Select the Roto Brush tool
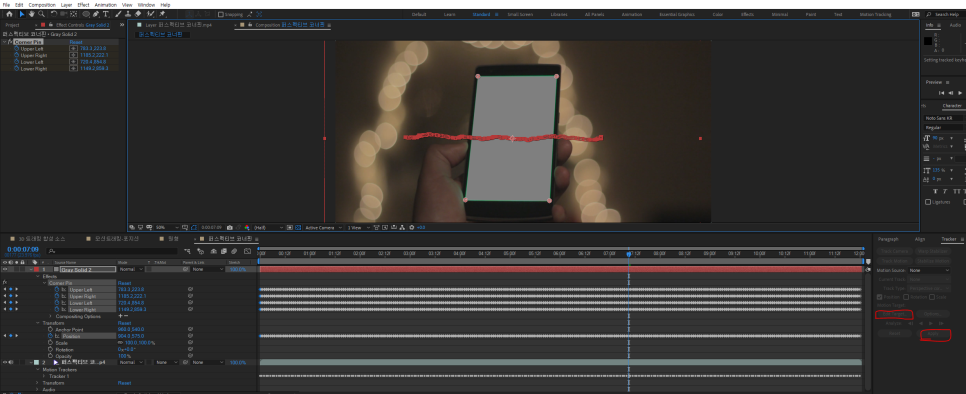This screenshot has width=966, height=394. 150,14
